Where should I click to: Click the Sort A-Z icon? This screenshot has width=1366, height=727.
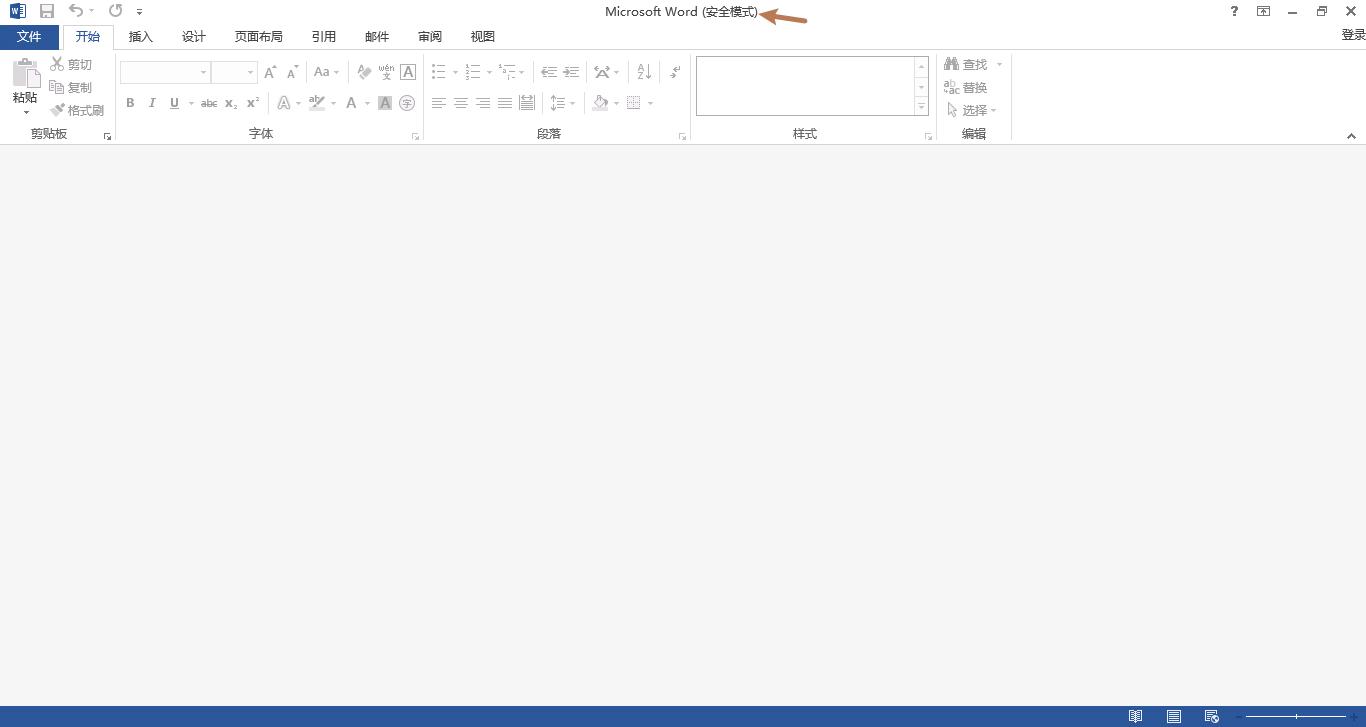(644, 72)
